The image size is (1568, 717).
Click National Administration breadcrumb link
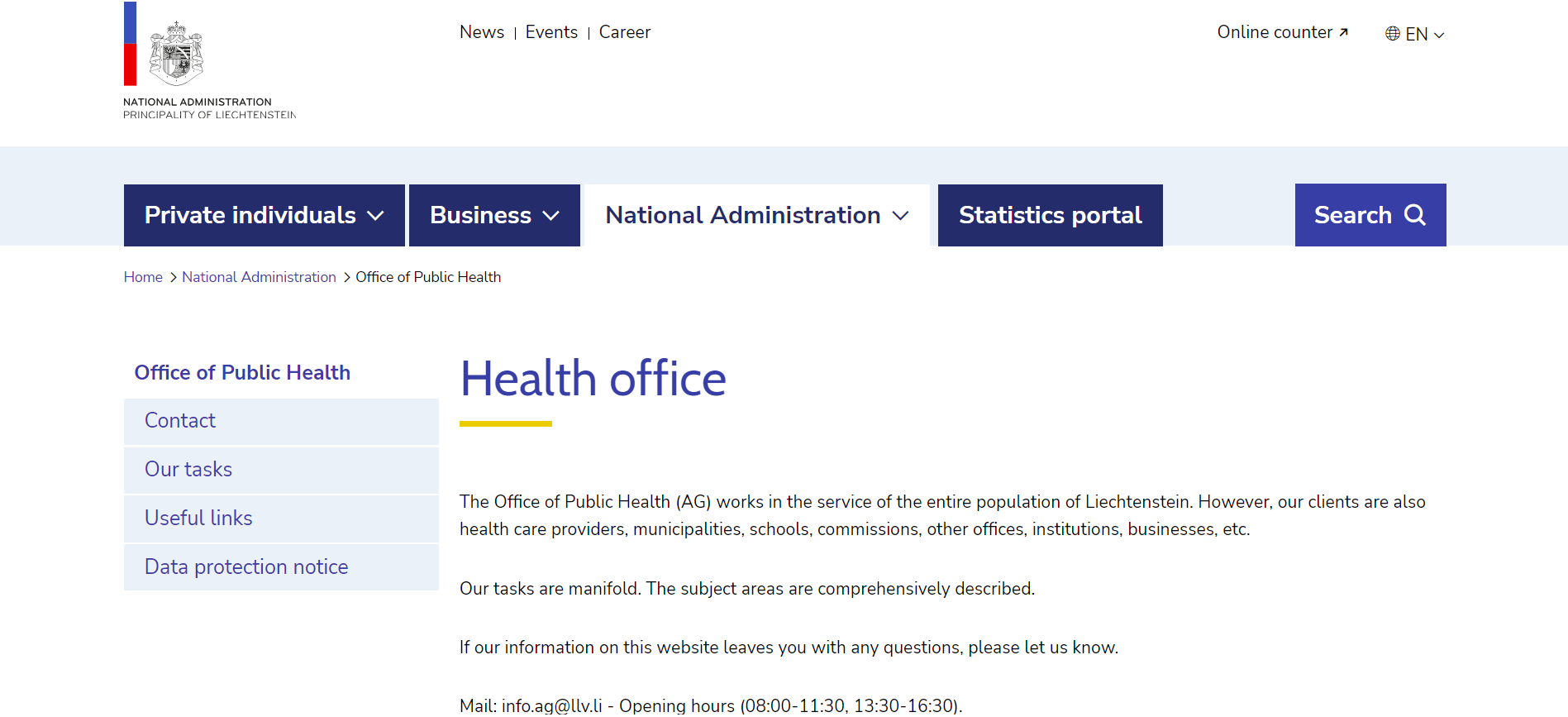click(259, 277)
